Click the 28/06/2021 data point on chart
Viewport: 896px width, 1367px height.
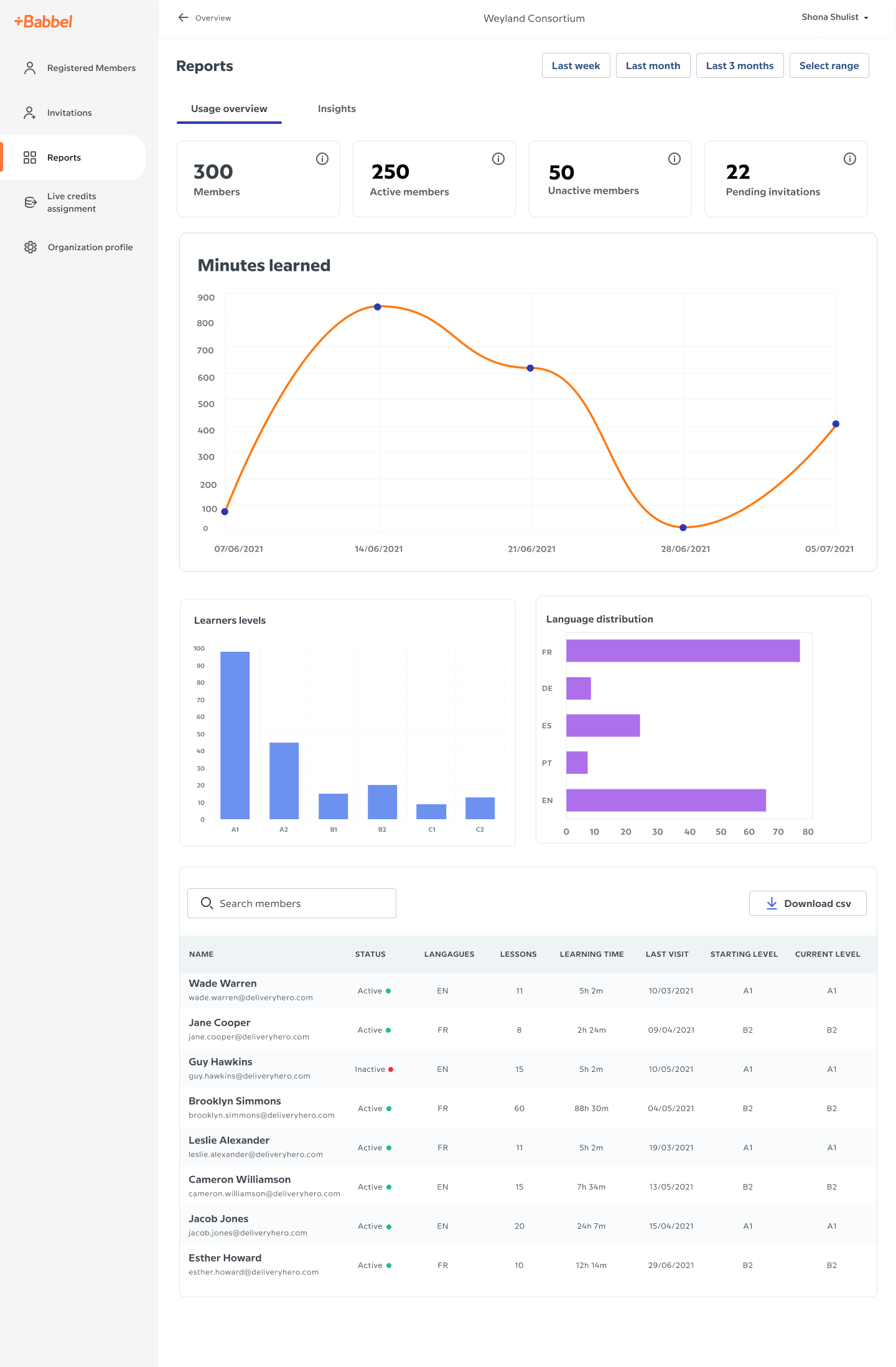coord(683,528)
